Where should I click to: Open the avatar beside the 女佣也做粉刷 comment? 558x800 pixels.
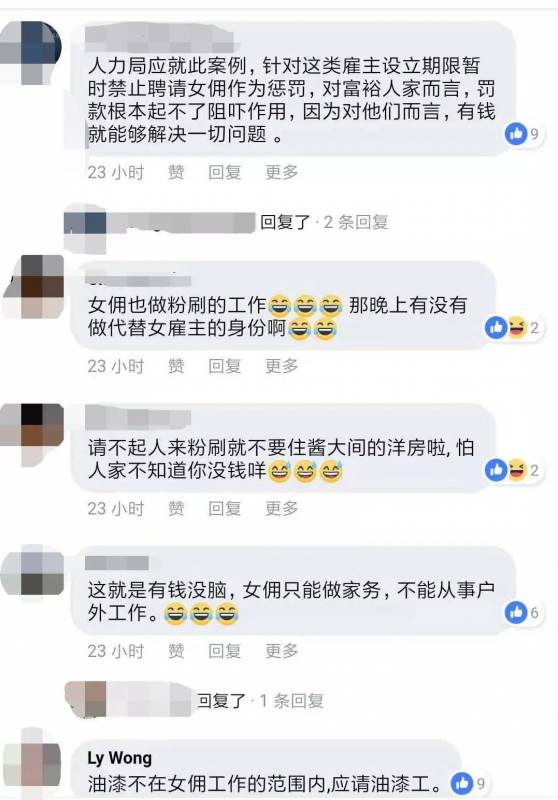[x=34, y=286]
